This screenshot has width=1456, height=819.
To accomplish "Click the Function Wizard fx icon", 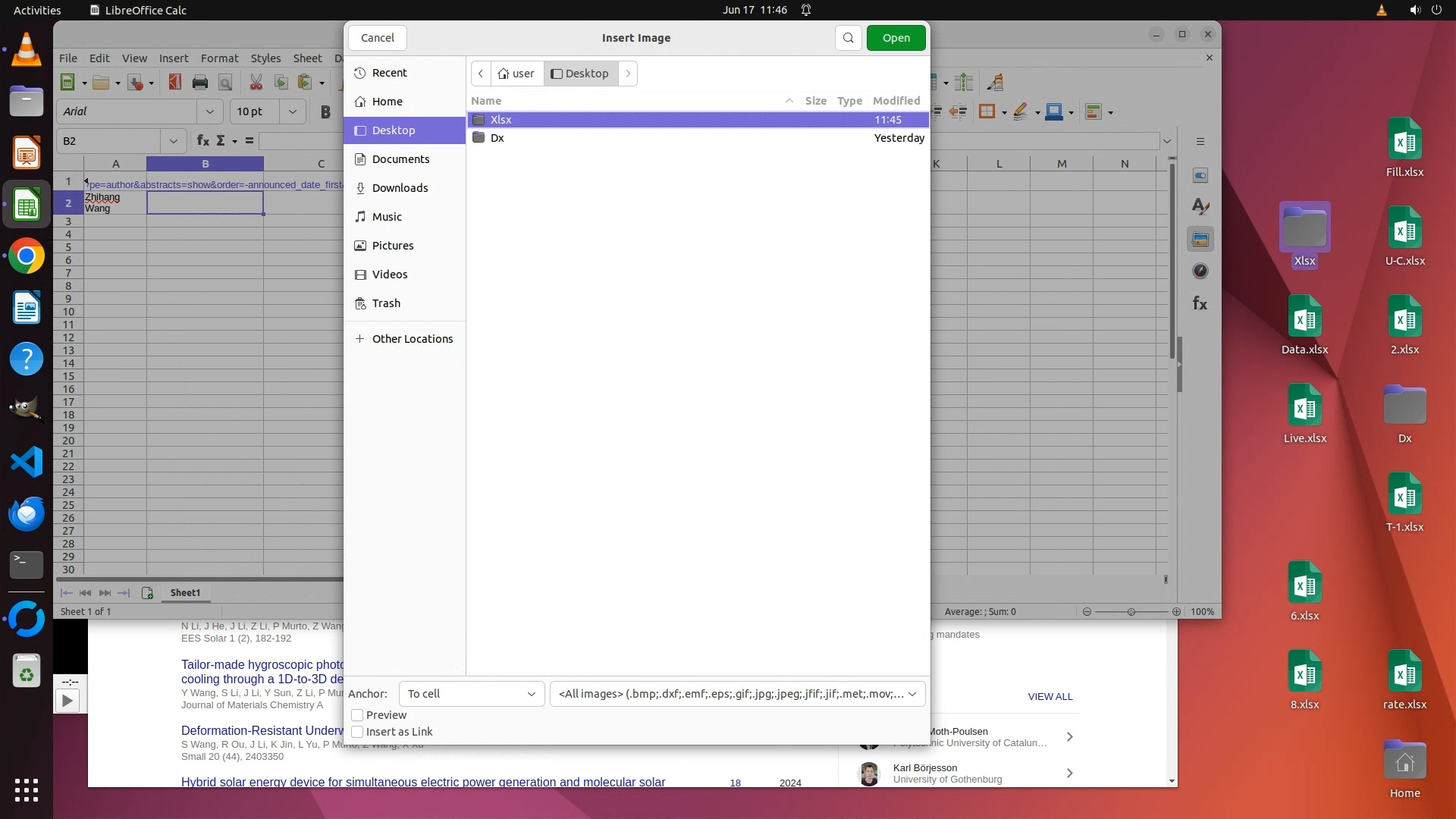I will click(x=202, y=141).
